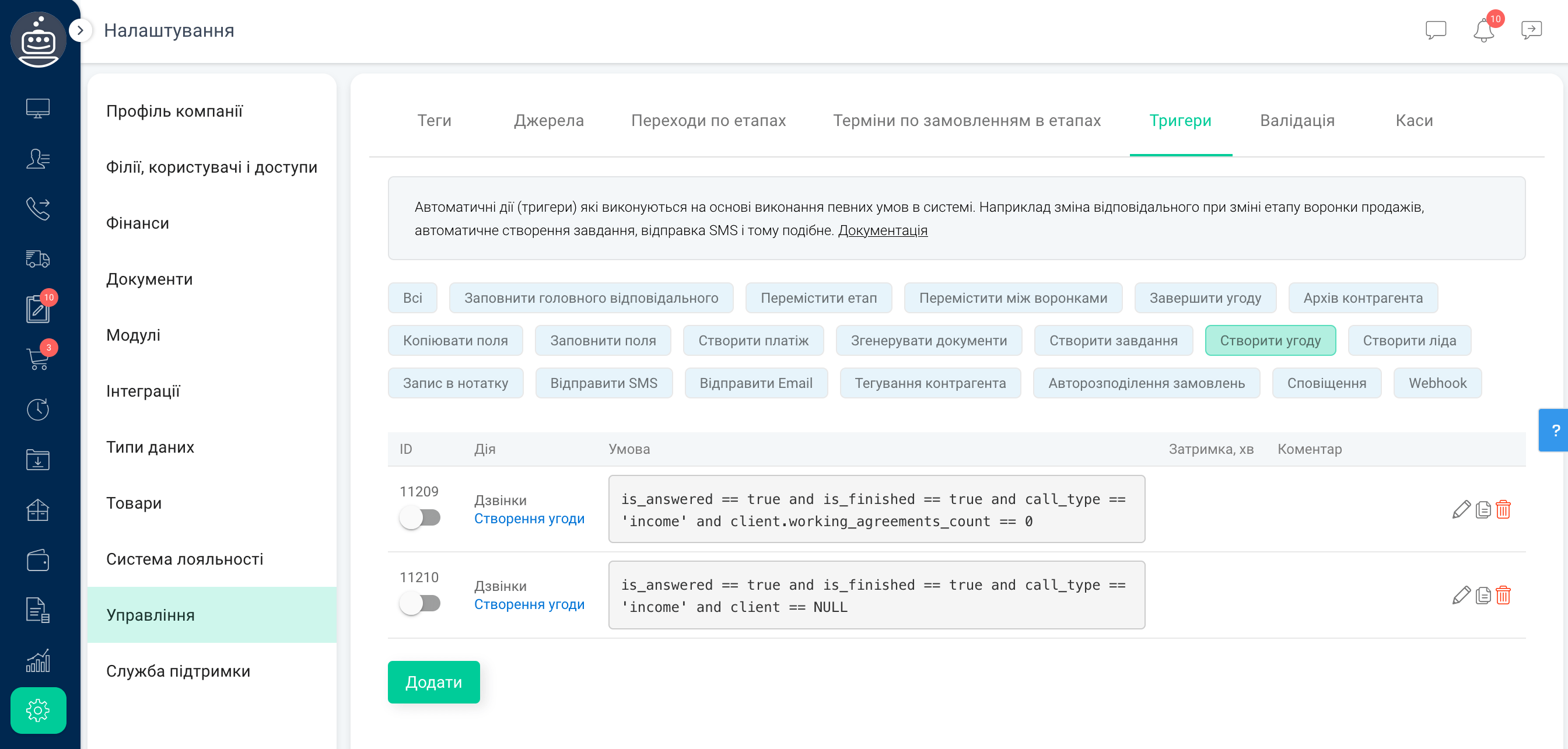The height and width of the screenshot is (749, 1568).
Task: Copy trigger 11209 with duplicate icon
Action: [x=1483, y=509]
